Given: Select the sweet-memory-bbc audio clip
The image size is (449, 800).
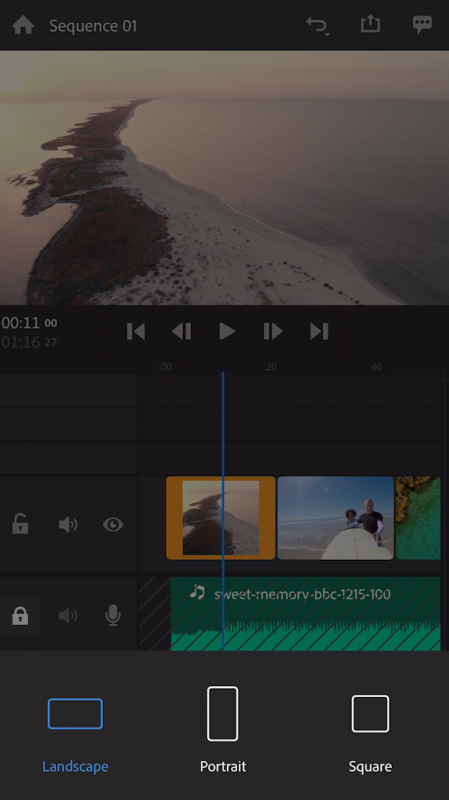Looking at the screenshot, I should click(x=306, y=614).
